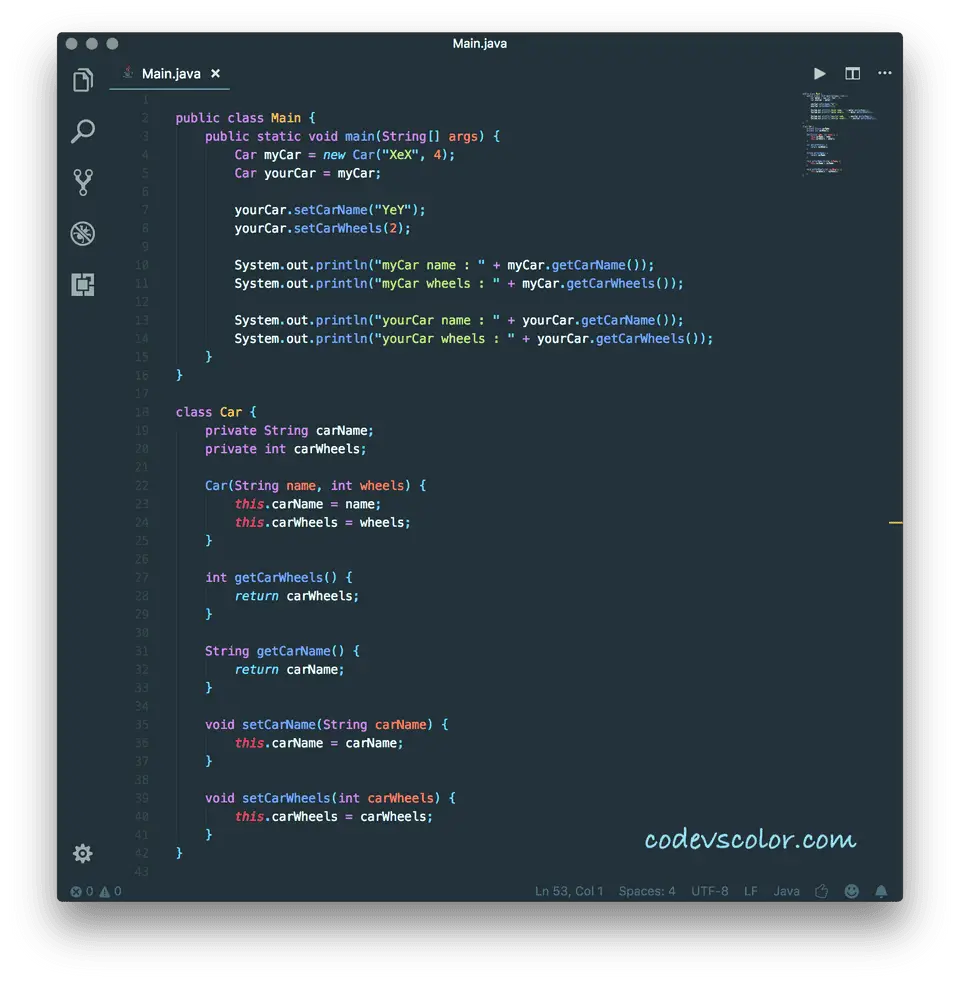Change encoding via UTF-8 entry
960x983 pixels.
pyautogui.click(x=710, y=891)
